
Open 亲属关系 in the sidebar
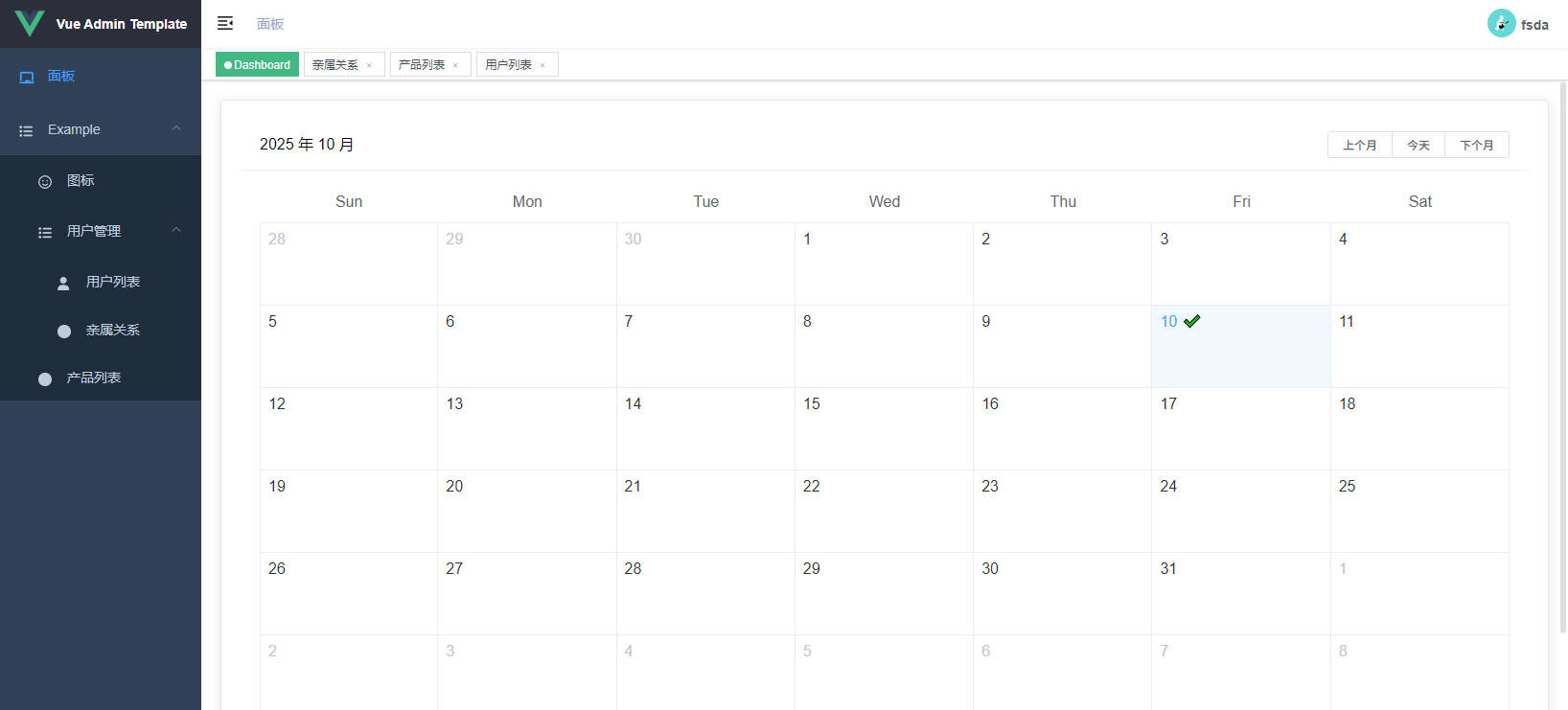112,330
